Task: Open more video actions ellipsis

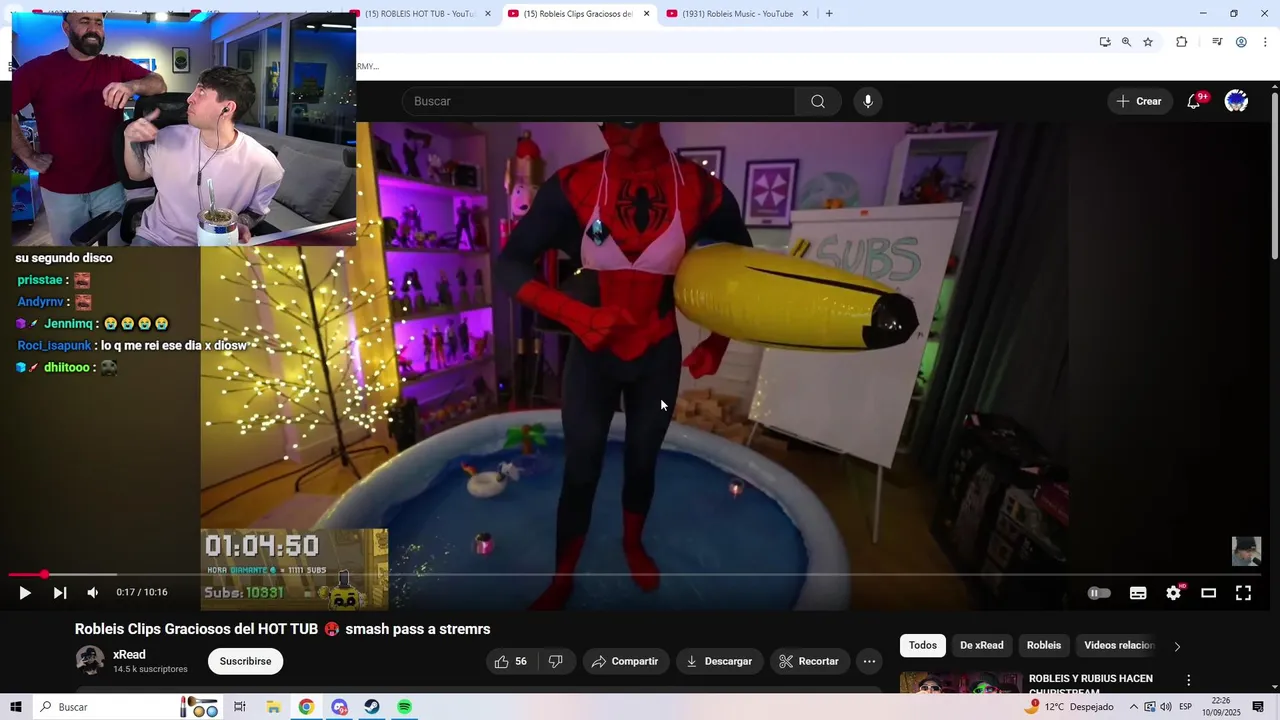Action: click(869, 661)
